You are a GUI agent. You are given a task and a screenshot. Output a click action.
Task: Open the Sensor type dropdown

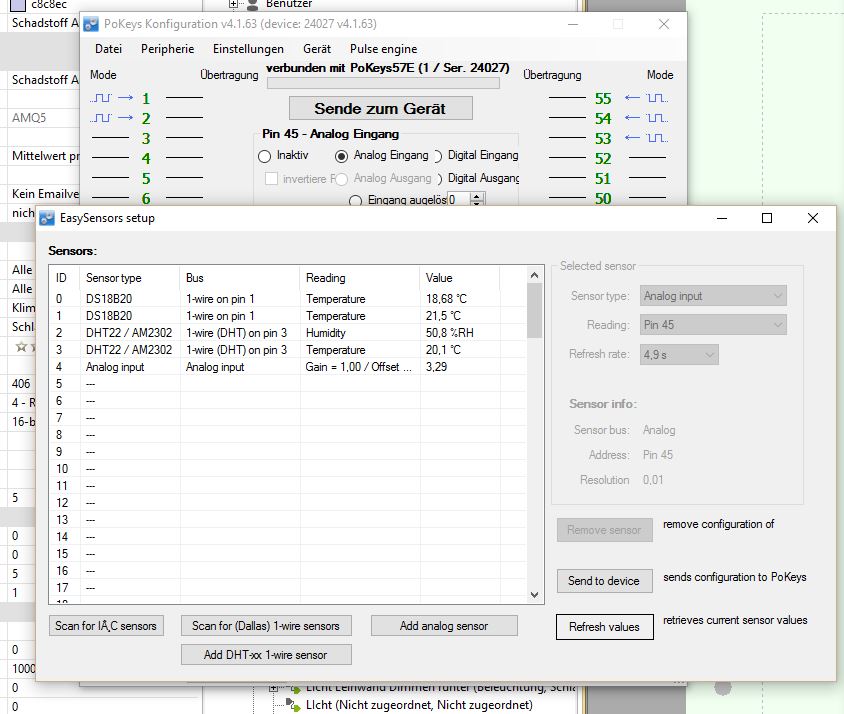point(713,296)
